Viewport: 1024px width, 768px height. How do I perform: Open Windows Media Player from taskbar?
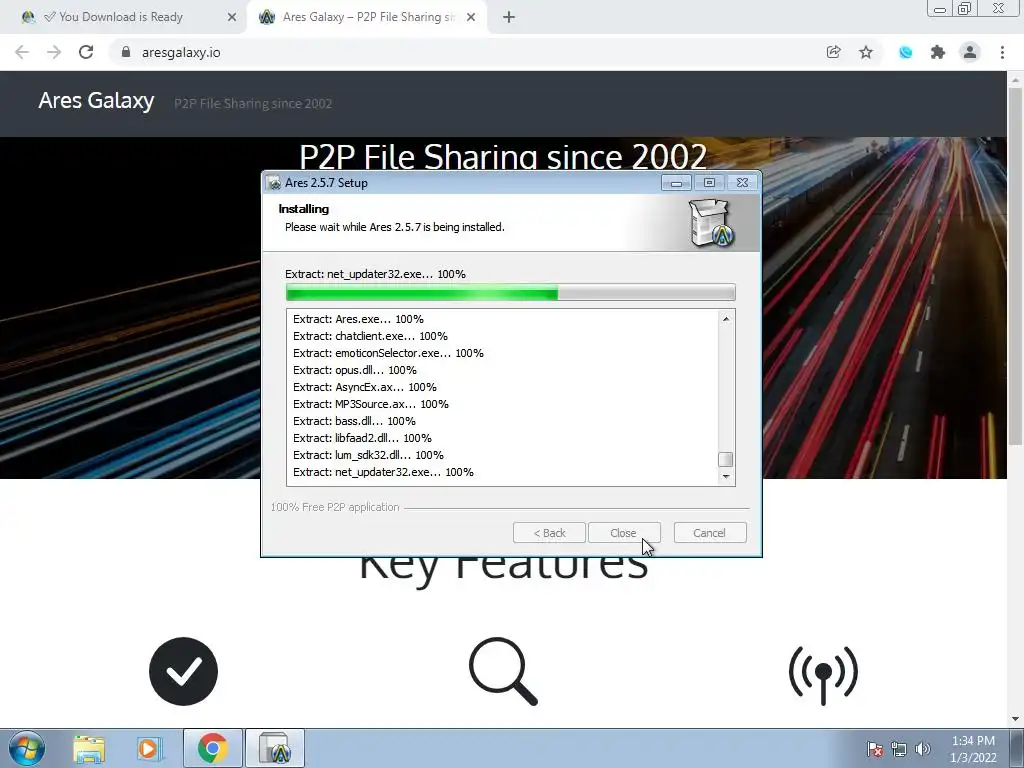pos(149,748)
